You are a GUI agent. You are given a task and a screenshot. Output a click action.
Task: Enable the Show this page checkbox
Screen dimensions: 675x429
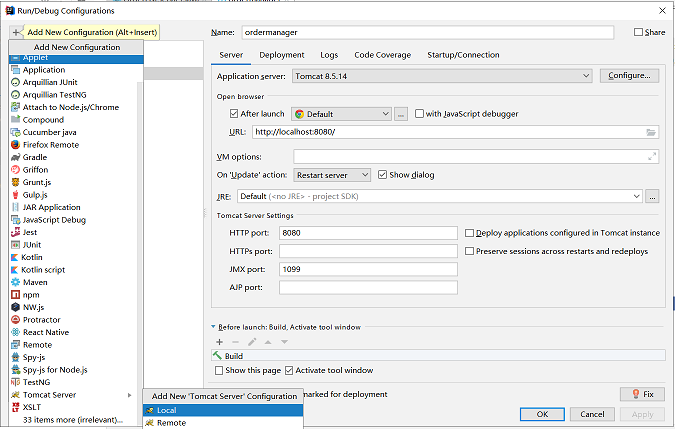[x=219, y=370]
